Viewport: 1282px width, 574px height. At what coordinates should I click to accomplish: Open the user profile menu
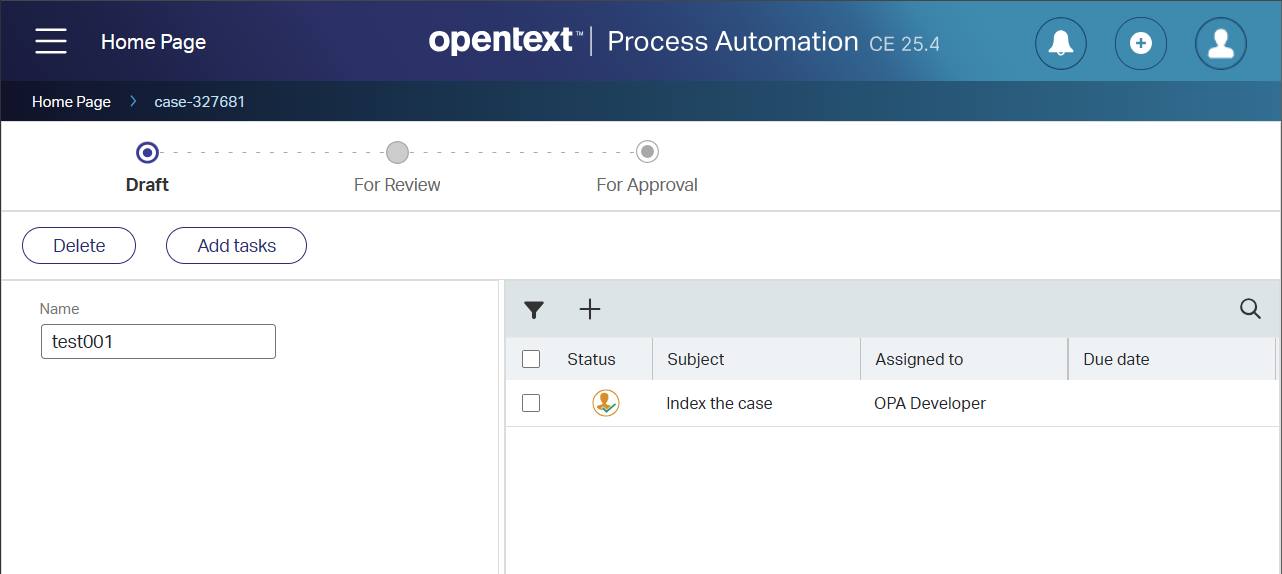pyautogui.click(x=1220, y=43)
